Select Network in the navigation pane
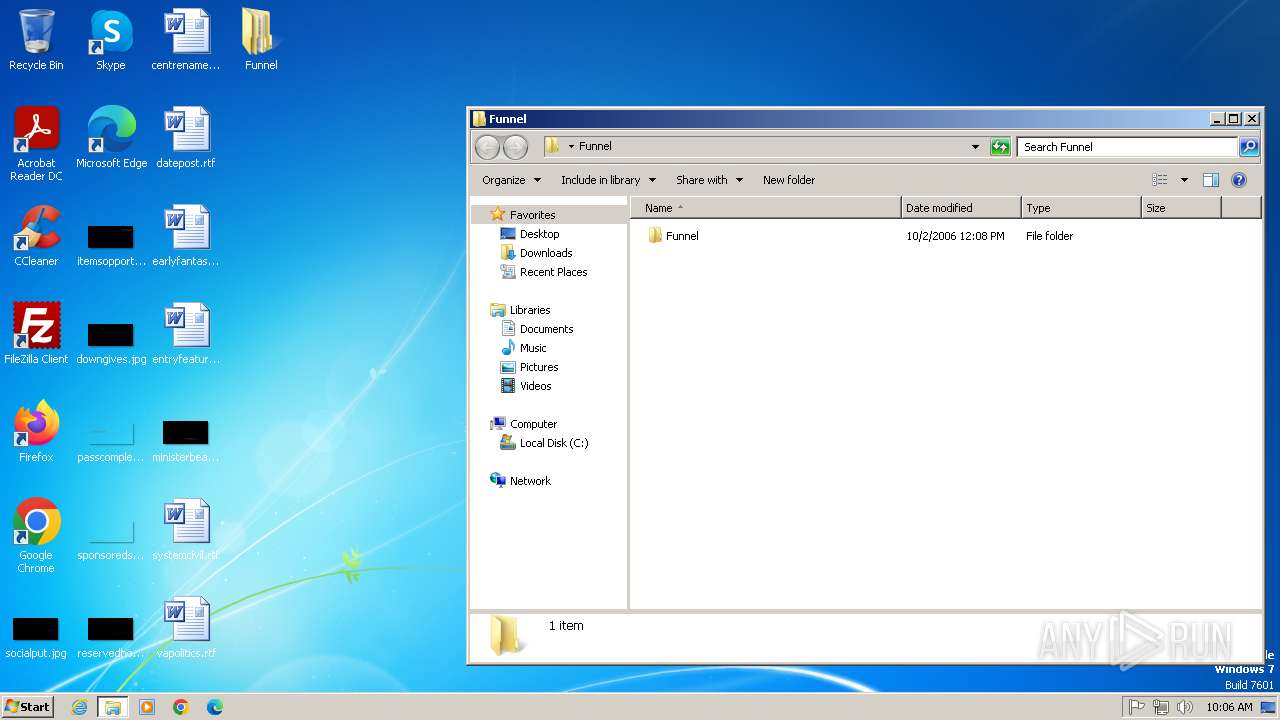Viewport: 1280px width, 720px height. (x=530, y=481)
